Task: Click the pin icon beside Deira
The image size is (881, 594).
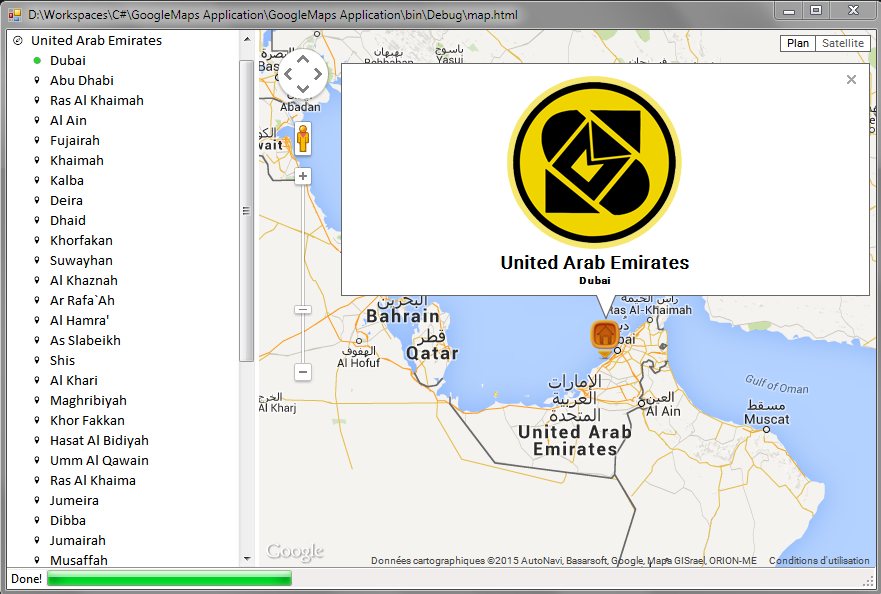Action: (37, 201)
